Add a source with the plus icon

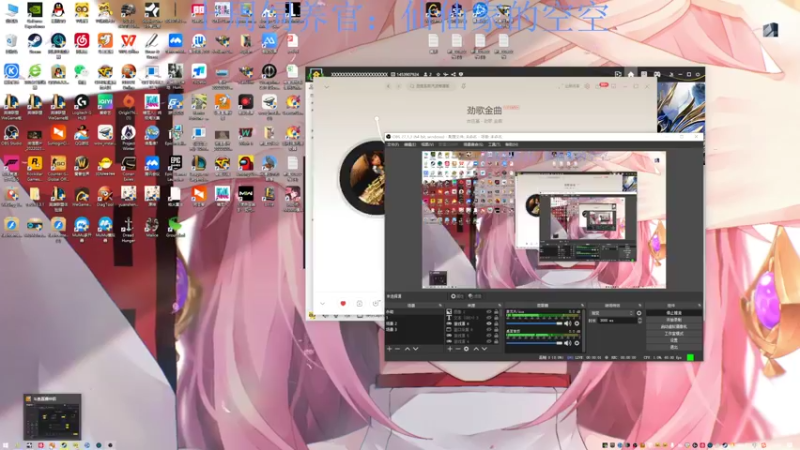(449, 349)
